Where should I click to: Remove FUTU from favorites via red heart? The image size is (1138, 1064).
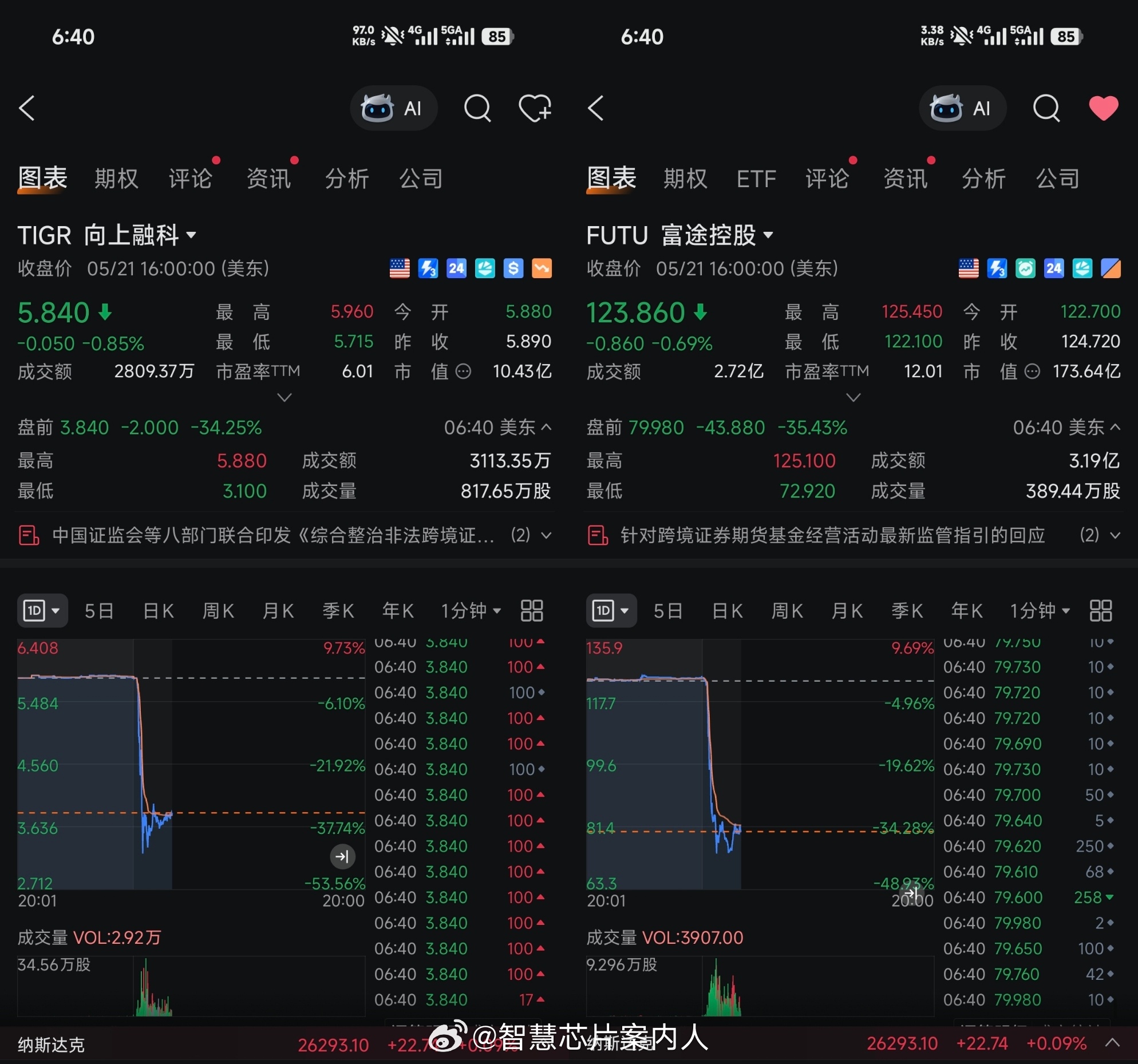pos(1104,108)
